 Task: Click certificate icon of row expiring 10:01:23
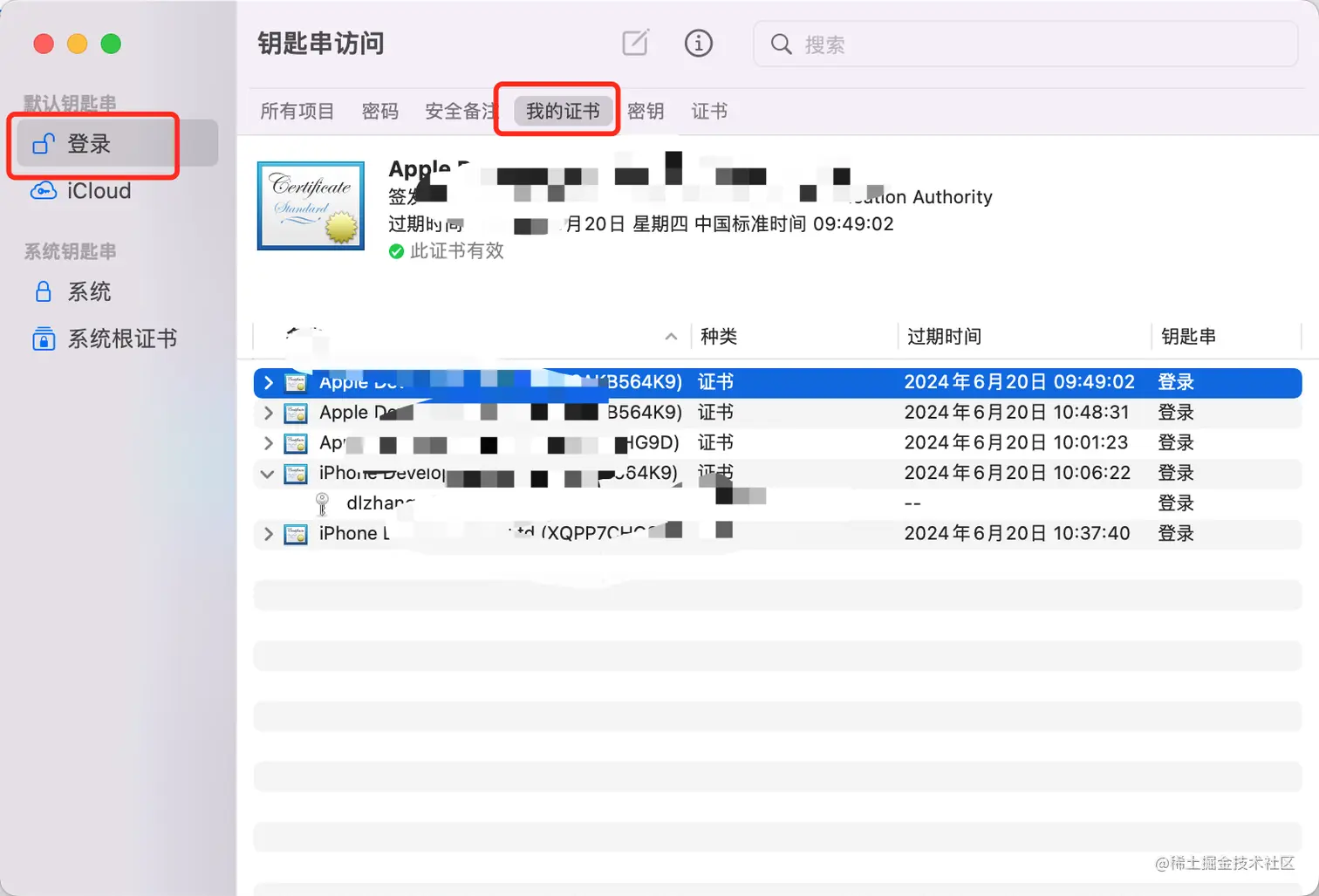pyautogui.click(x=296, y=443)
